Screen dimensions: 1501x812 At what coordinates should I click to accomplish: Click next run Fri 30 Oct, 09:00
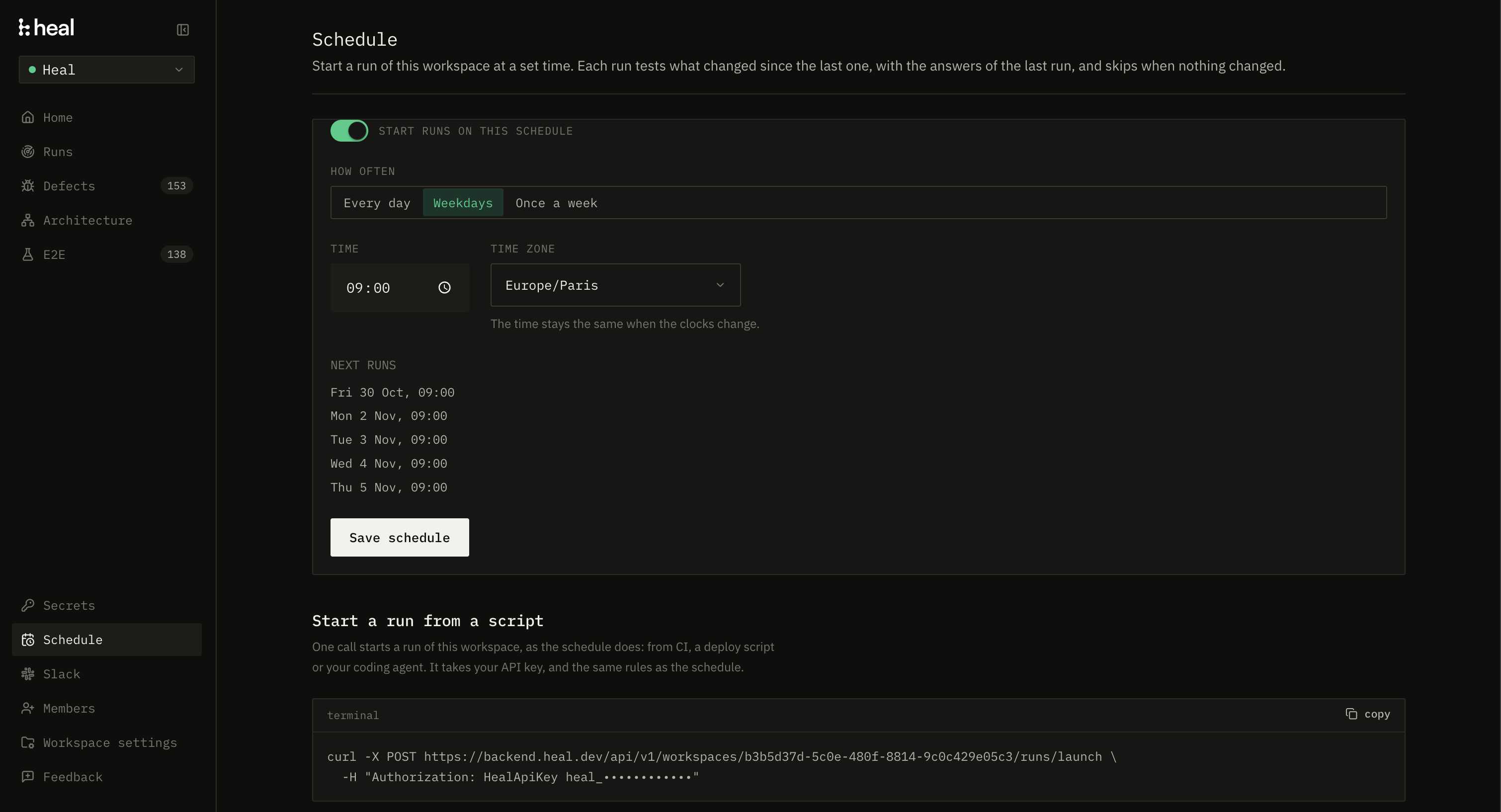pyautogui.click(x=392, y=393)
